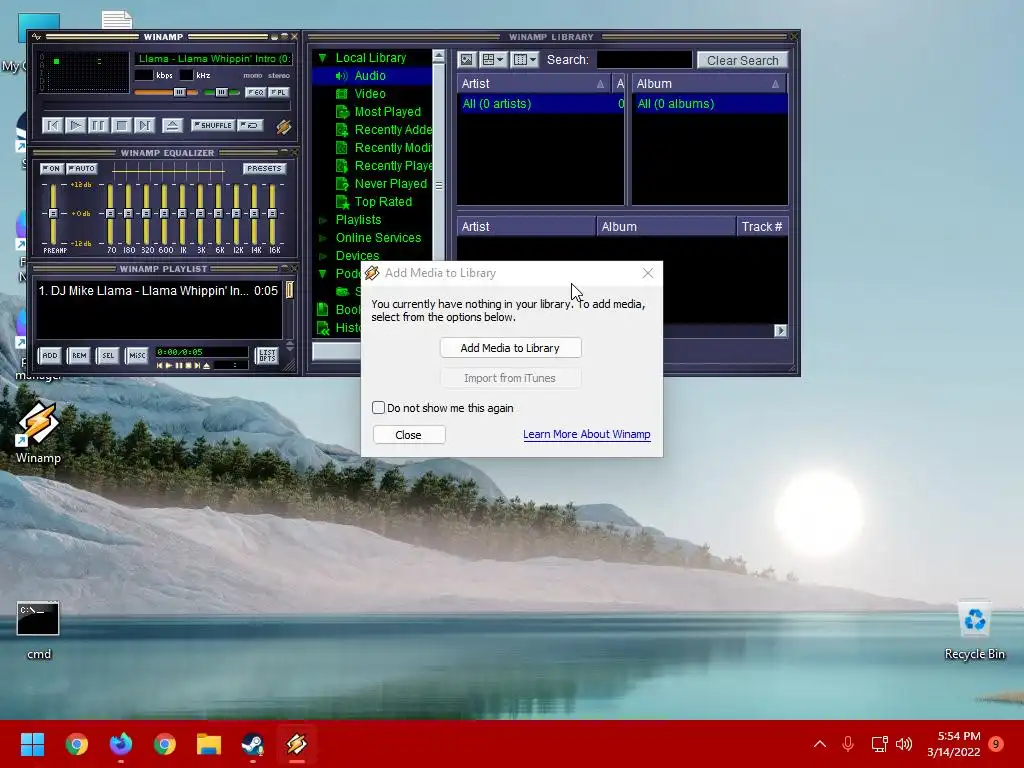Click the 16K equalizer band slider
Screen dimensions: 1024x768
coord(272,214)
